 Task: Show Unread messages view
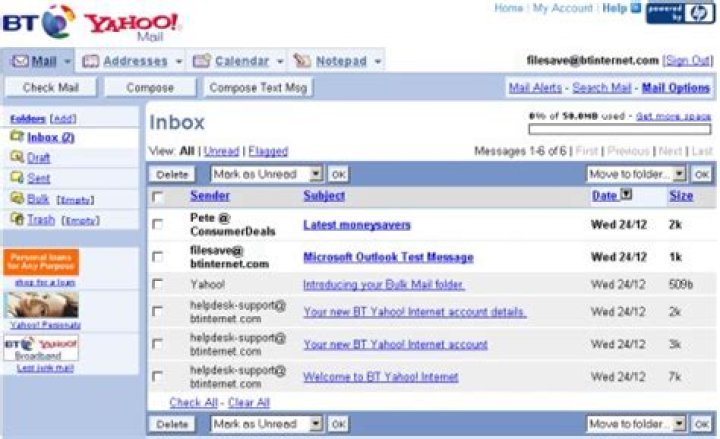pyautogui.click(x=221, y=151)
